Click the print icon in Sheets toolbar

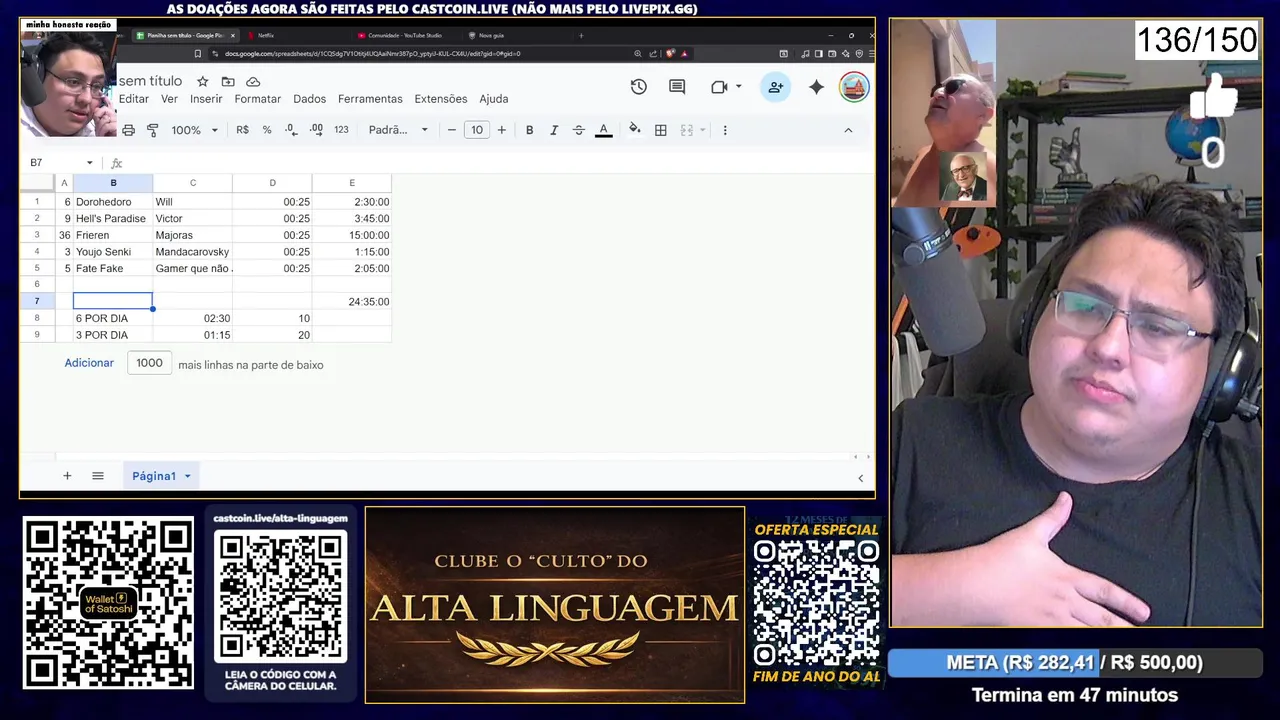(128, 130)
